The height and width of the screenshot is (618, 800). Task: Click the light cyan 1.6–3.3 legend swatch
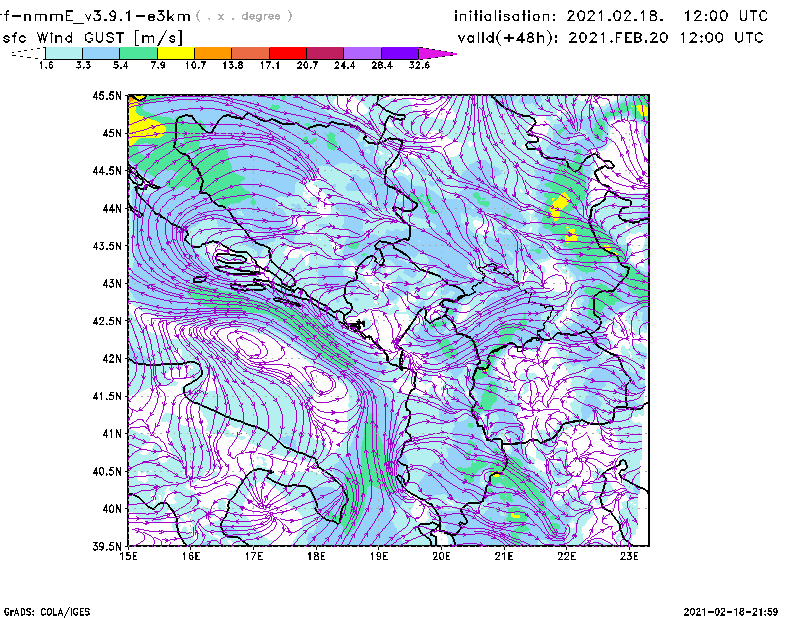click(64, 53)
